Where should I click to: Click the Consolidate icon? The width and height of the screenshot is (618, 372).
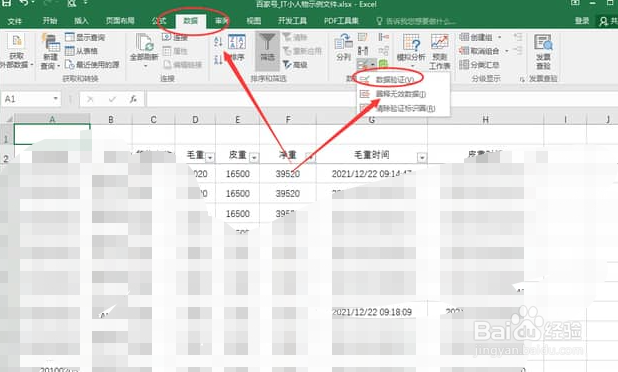pos(383,37)
